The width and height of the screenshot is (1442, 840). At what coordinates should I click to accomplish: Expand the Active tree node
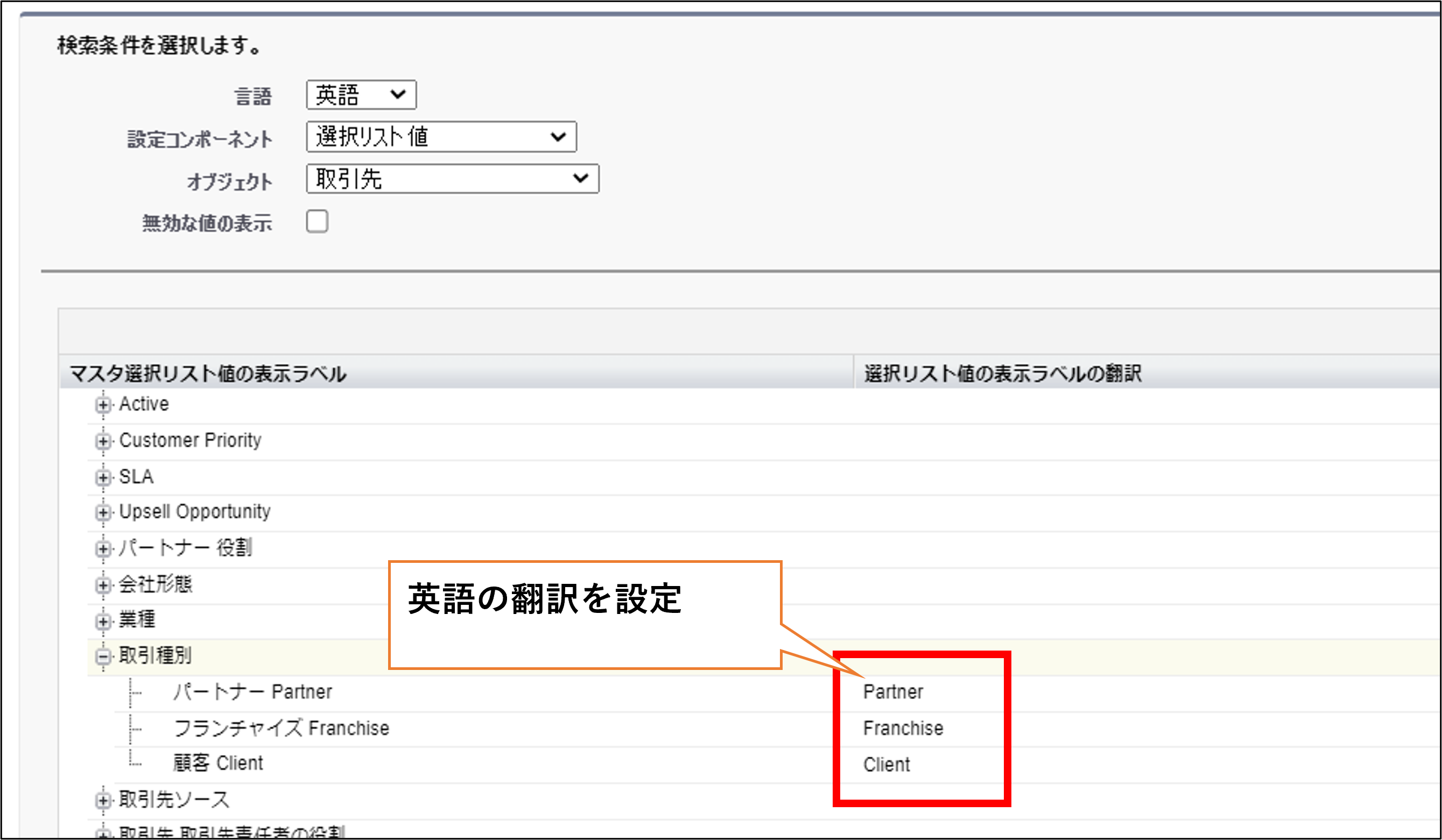(103, 405)
